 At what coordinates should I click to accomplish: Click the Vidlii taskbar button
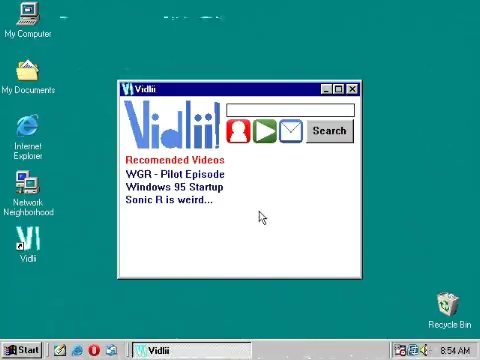[x=192, y=350]
